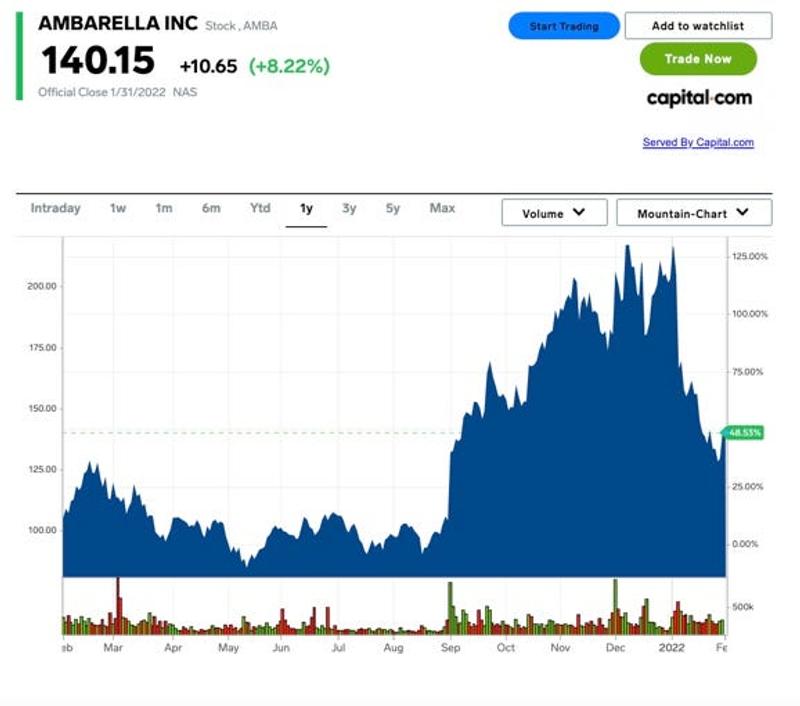Choose the 5y chart range
800x706 pixels.
pyautogui.click(x=393, y=208)
